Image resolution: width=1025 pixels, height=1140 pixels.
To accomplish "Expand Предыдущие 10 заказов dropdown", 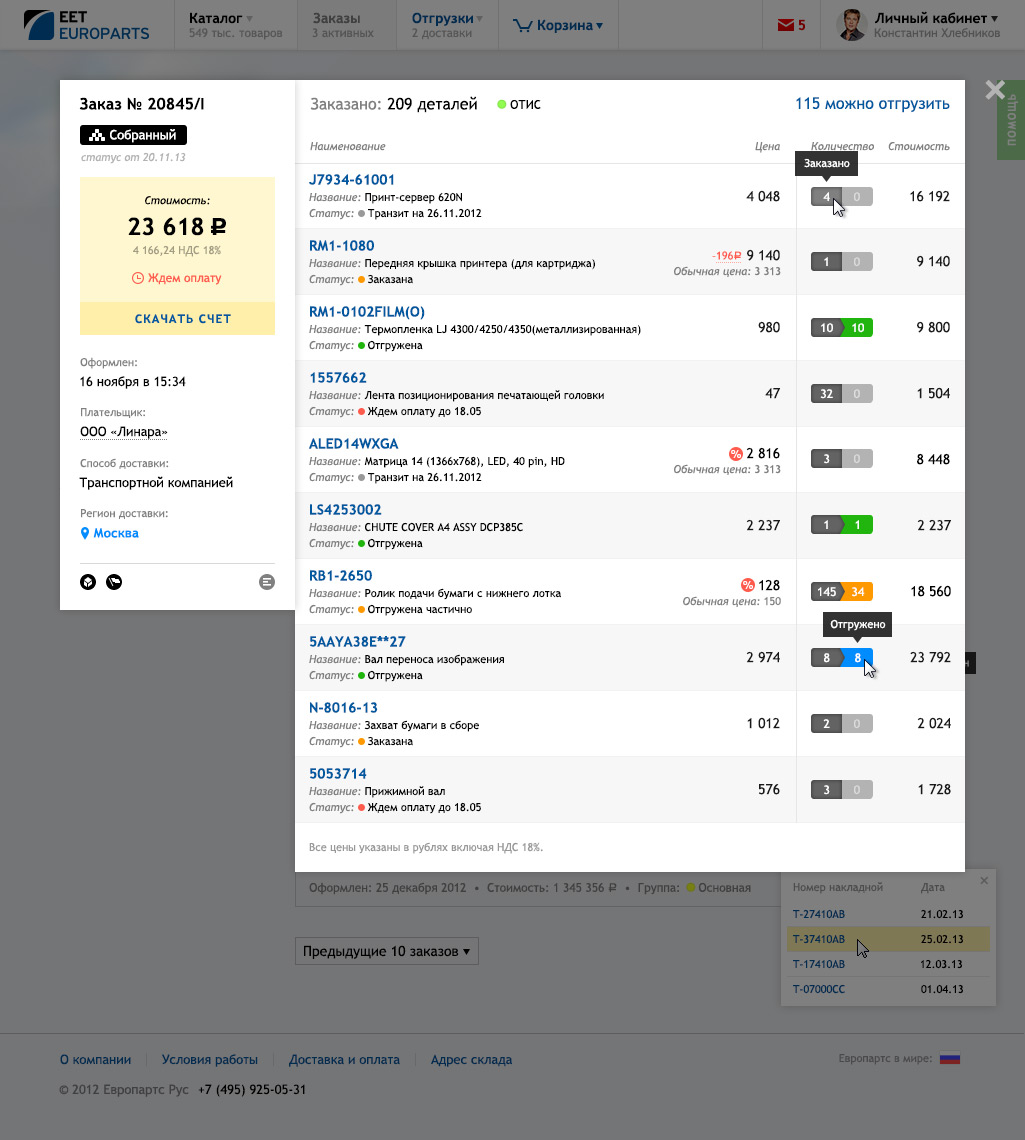I will click(386, 951).
